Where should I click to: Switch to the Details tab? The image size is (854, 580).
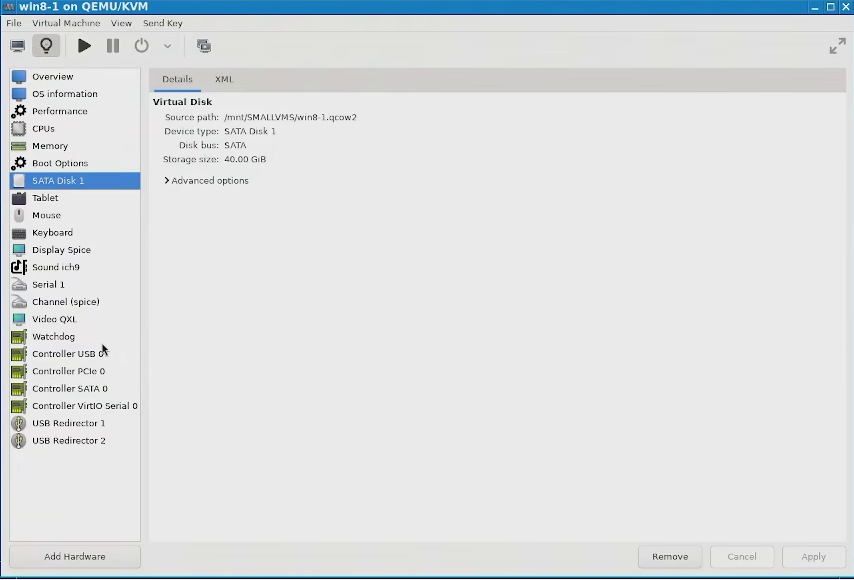[x=177, y=79]
